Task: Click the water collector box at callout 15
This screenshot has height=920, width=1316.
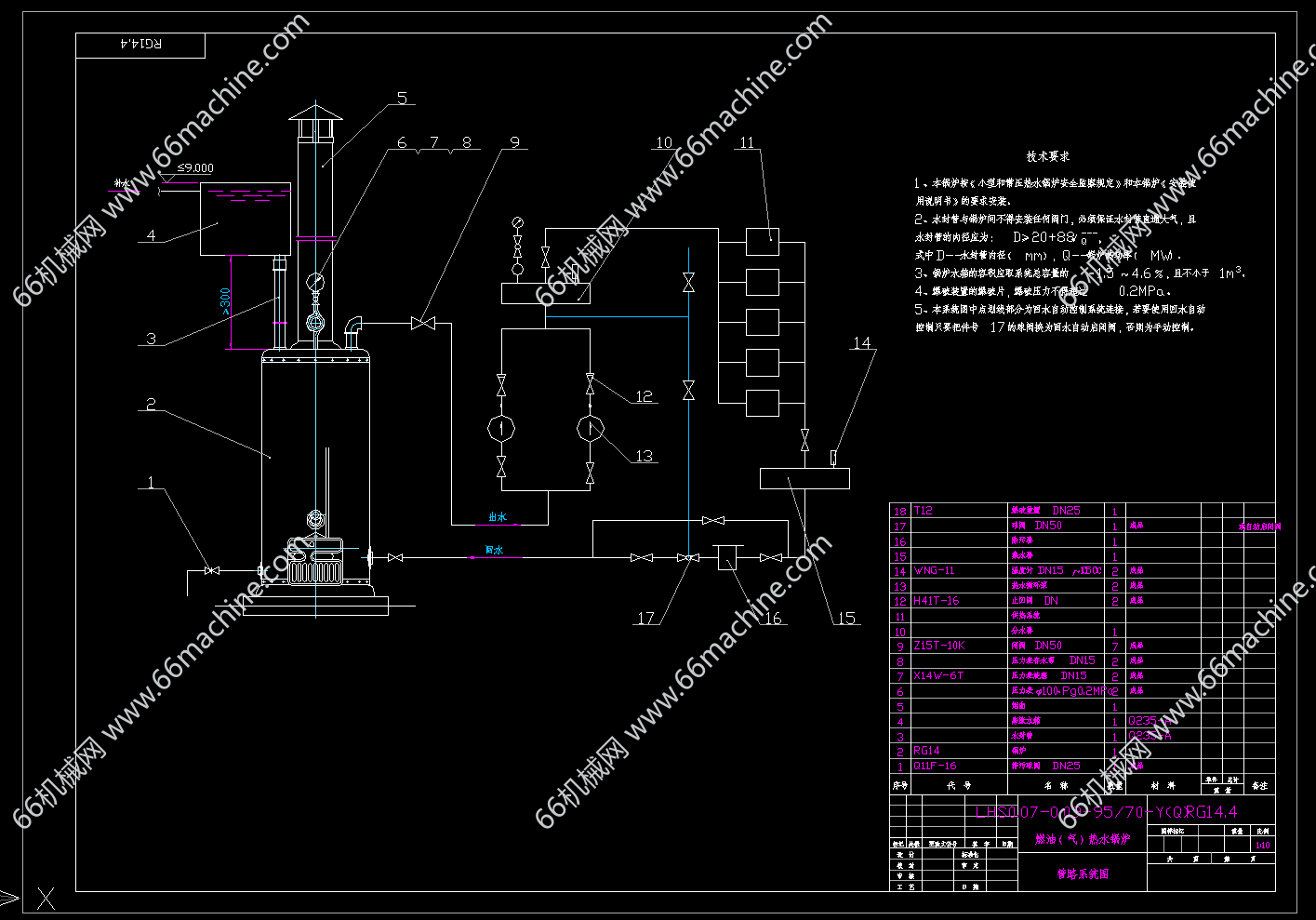Action: tap(804, 479)
